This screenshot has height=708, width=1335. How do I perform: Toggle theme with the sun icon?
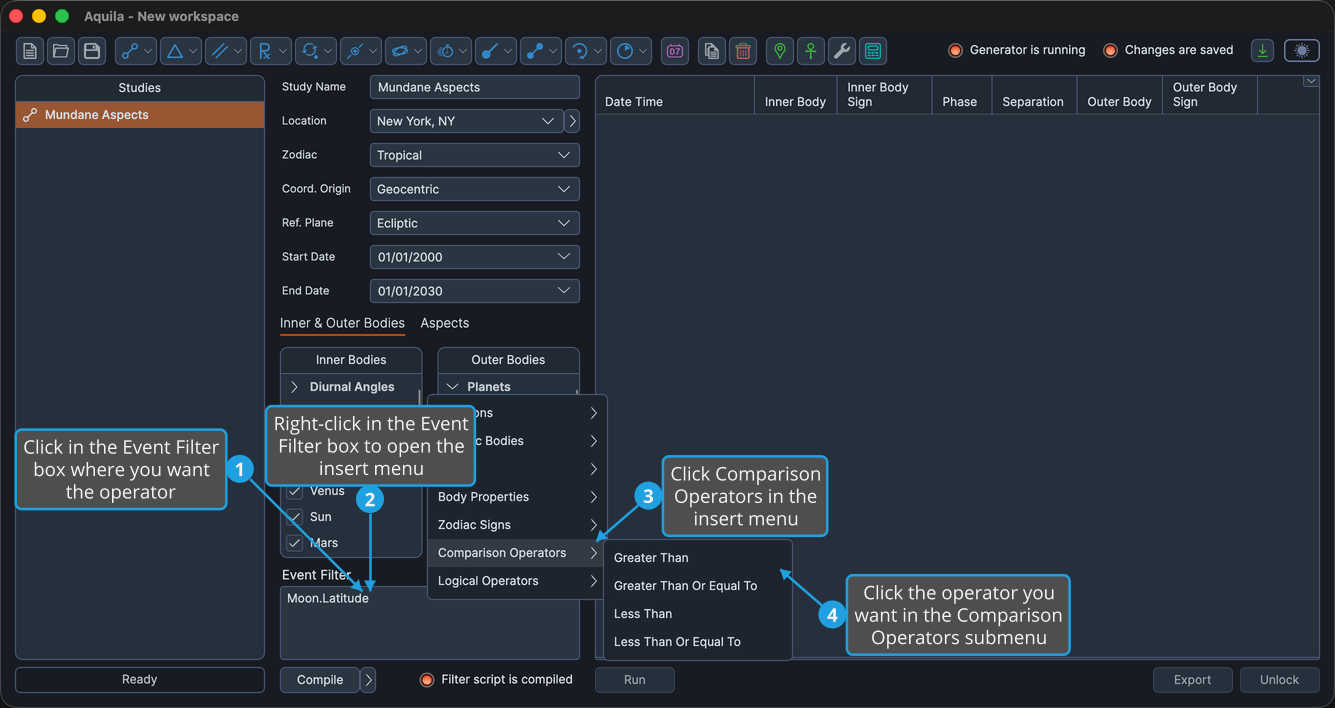tap(1302, 51)
